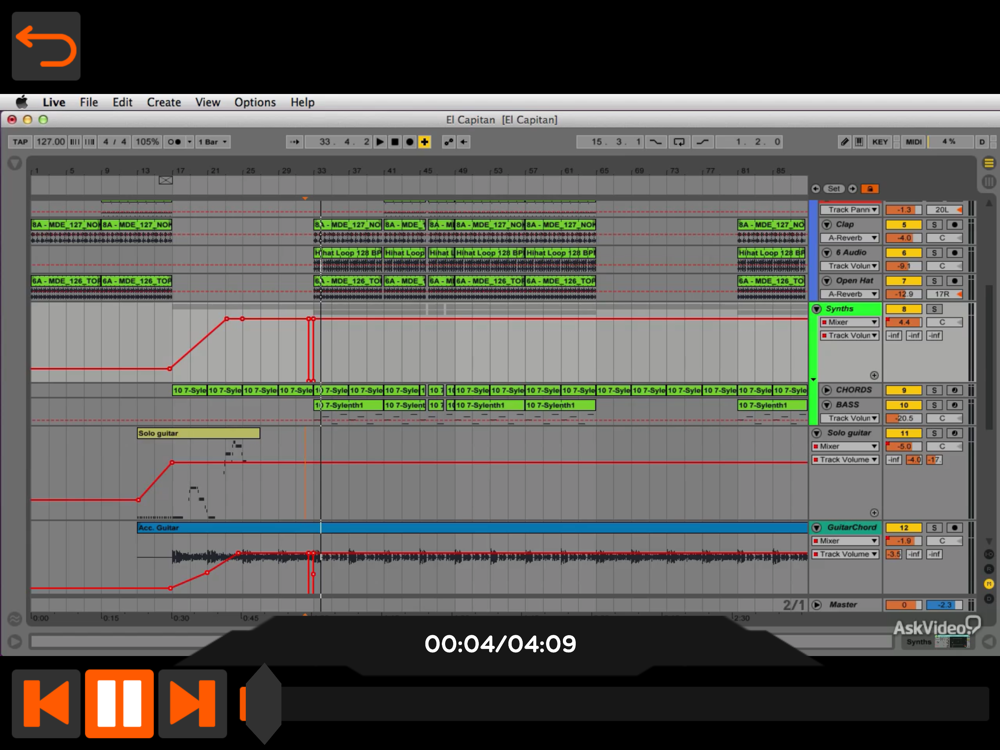
Task: Go to the previous locator arrow
Action: coord(816,189)
